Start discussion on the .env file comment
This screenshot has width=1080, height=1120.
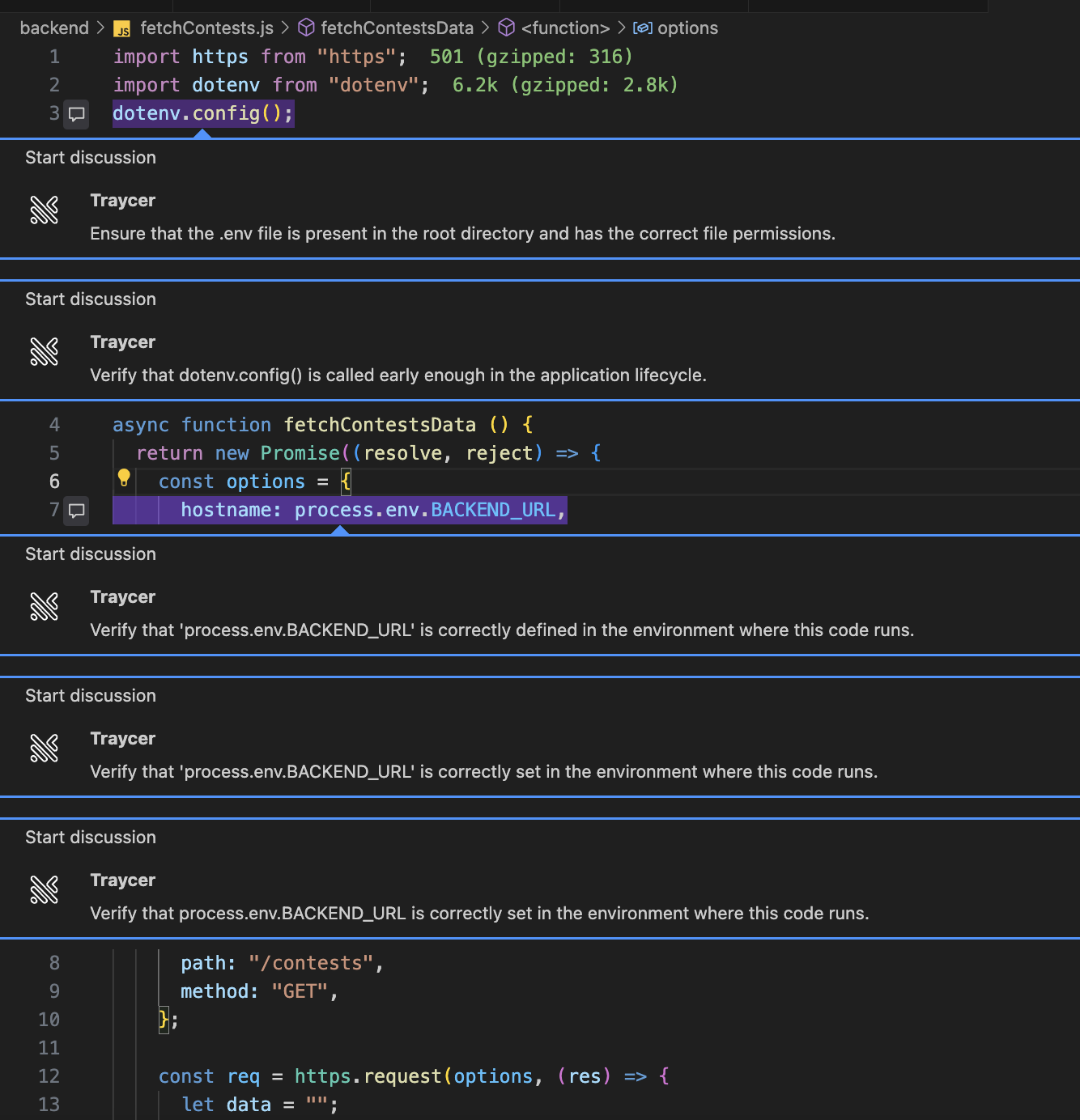point(91,158)
